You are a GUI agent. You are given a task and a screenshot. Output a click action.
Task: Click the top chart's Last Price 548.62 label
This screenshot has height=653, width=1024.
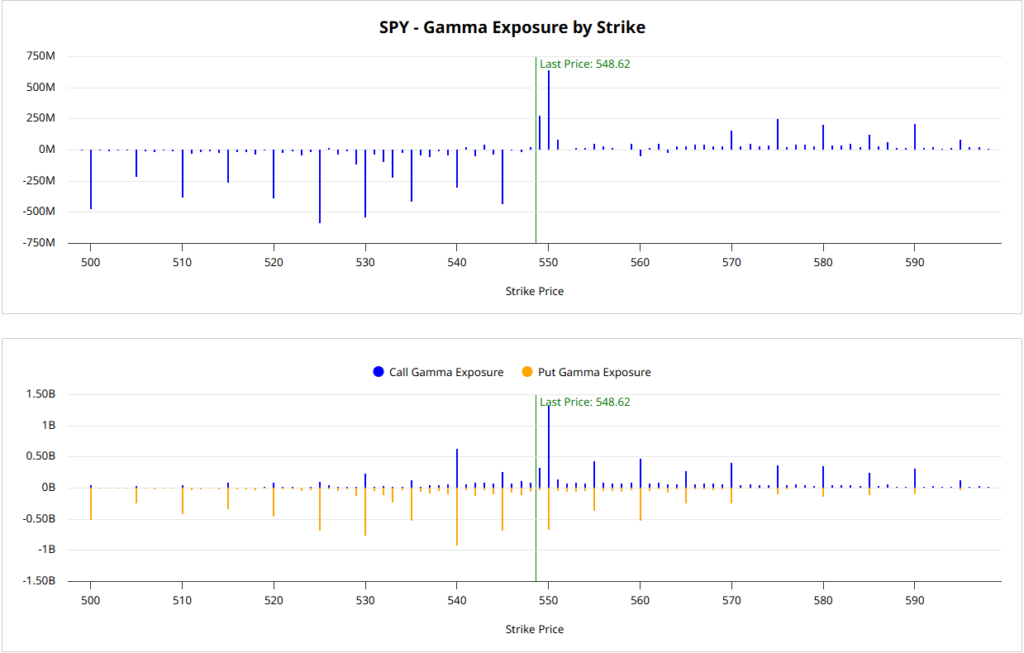[x=585, y=64]
